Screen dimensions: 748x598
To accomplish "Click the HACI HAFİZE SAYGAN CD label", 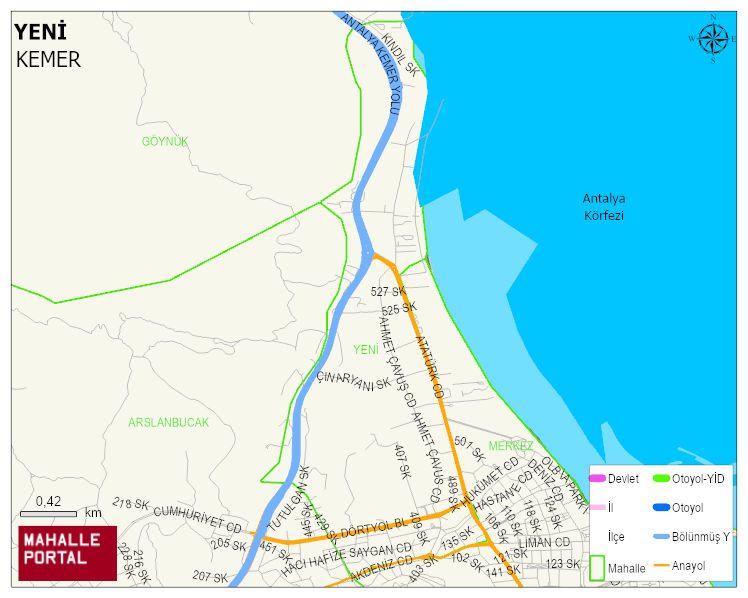I will [345, 558].
